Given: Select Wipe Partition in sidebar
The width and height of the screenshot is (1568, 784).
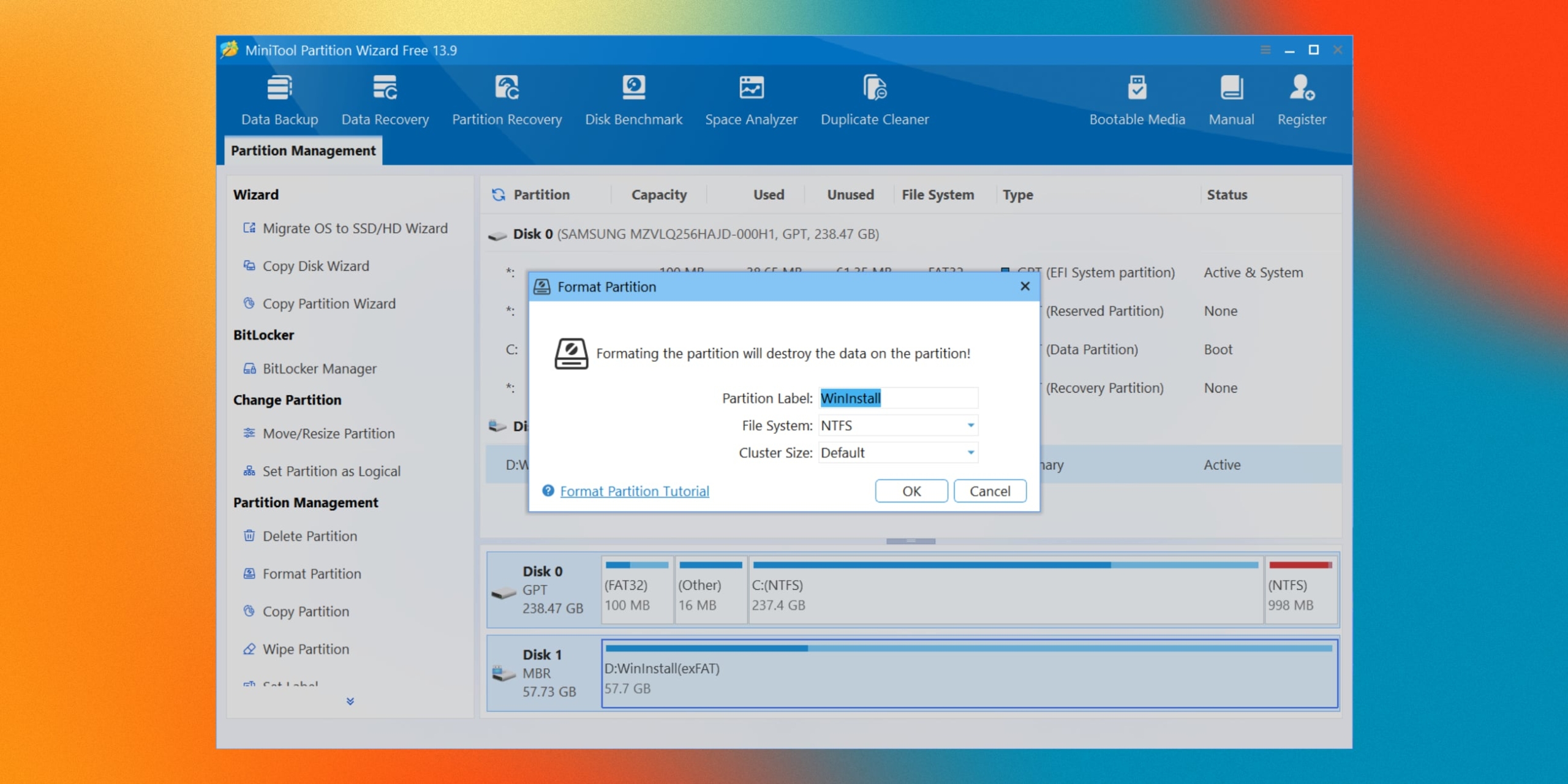Looking at the screenshot, I should click(x=296, y=649).
